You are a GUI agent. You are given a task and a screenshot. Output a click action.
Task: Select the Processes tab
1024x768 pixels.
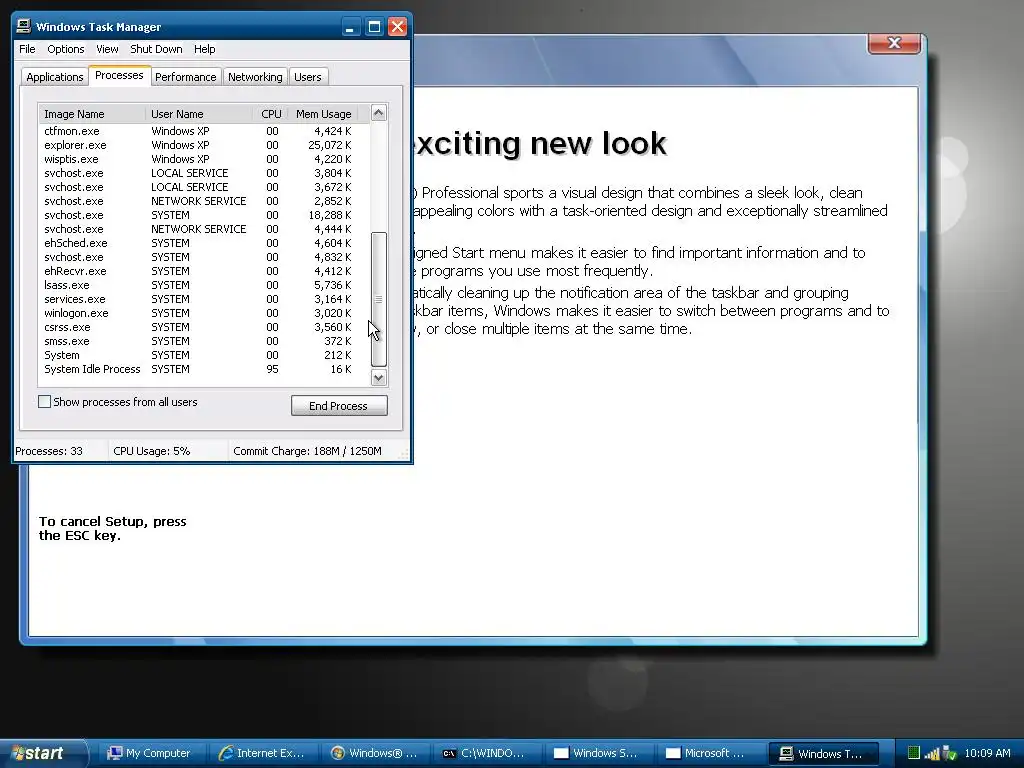120,75
